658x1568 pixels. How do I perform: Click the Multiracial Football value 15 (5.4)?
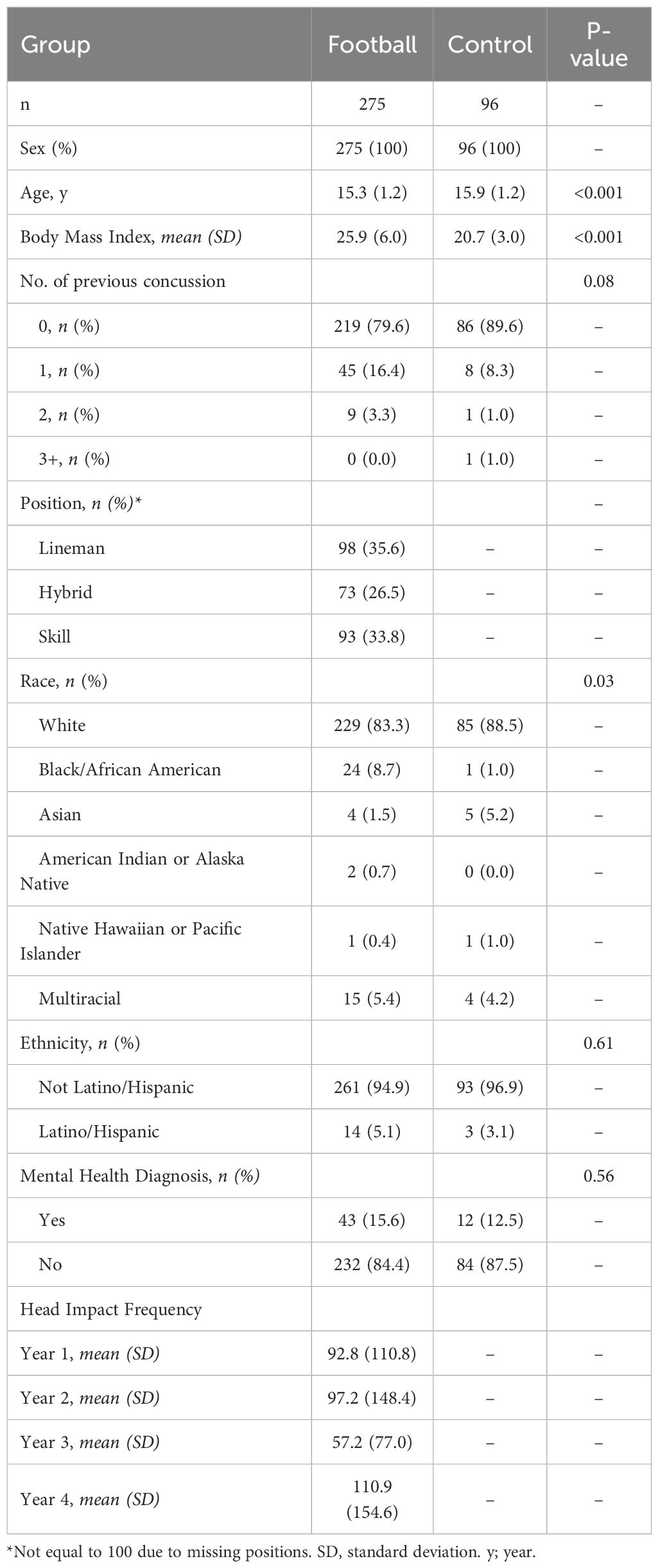tap(372, 999)
